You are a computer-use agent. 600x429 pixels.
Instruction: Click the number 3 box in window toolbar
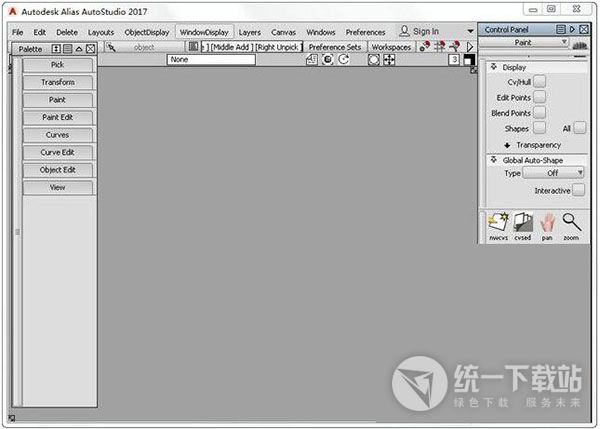454,60
